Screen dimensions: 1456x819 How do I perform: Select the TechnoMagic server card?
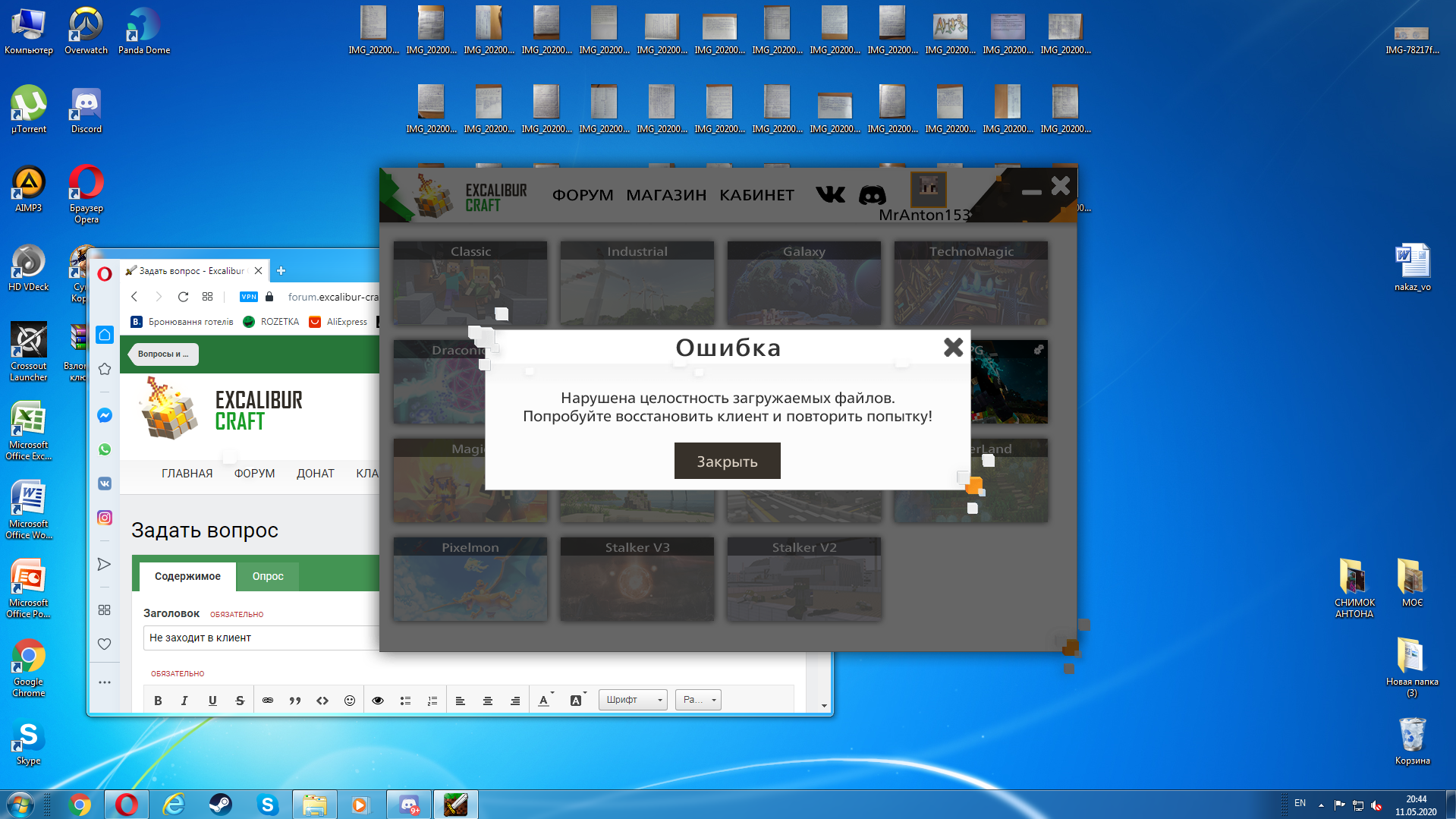tap(971, 283)
